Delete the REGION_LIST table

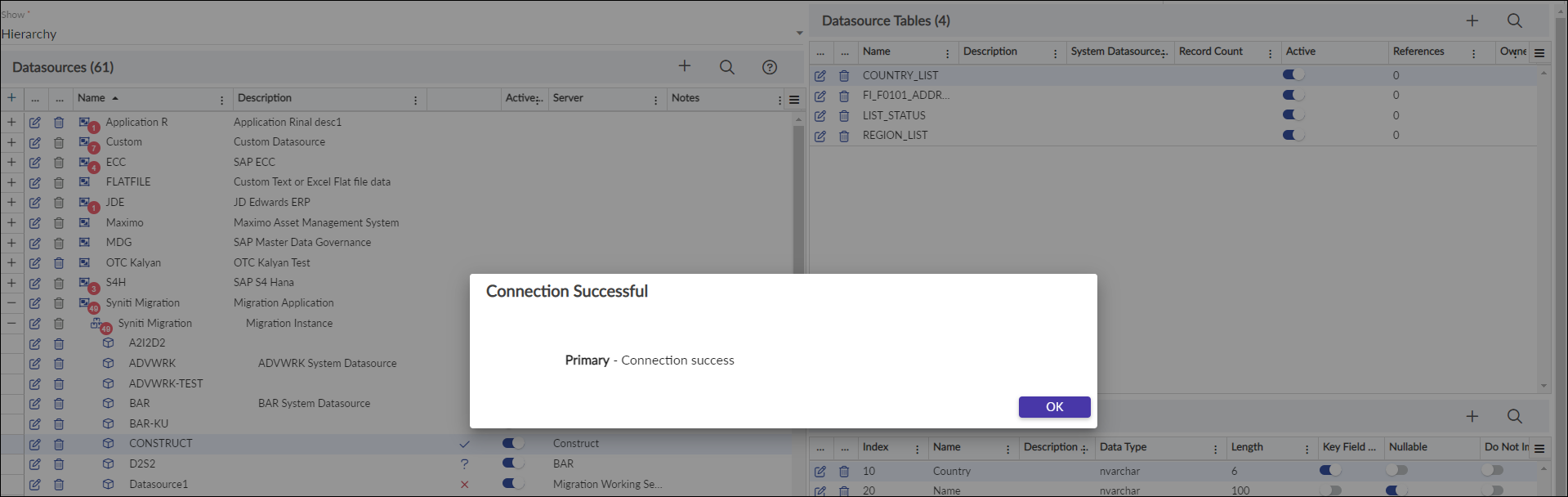[x=844, y=136]
